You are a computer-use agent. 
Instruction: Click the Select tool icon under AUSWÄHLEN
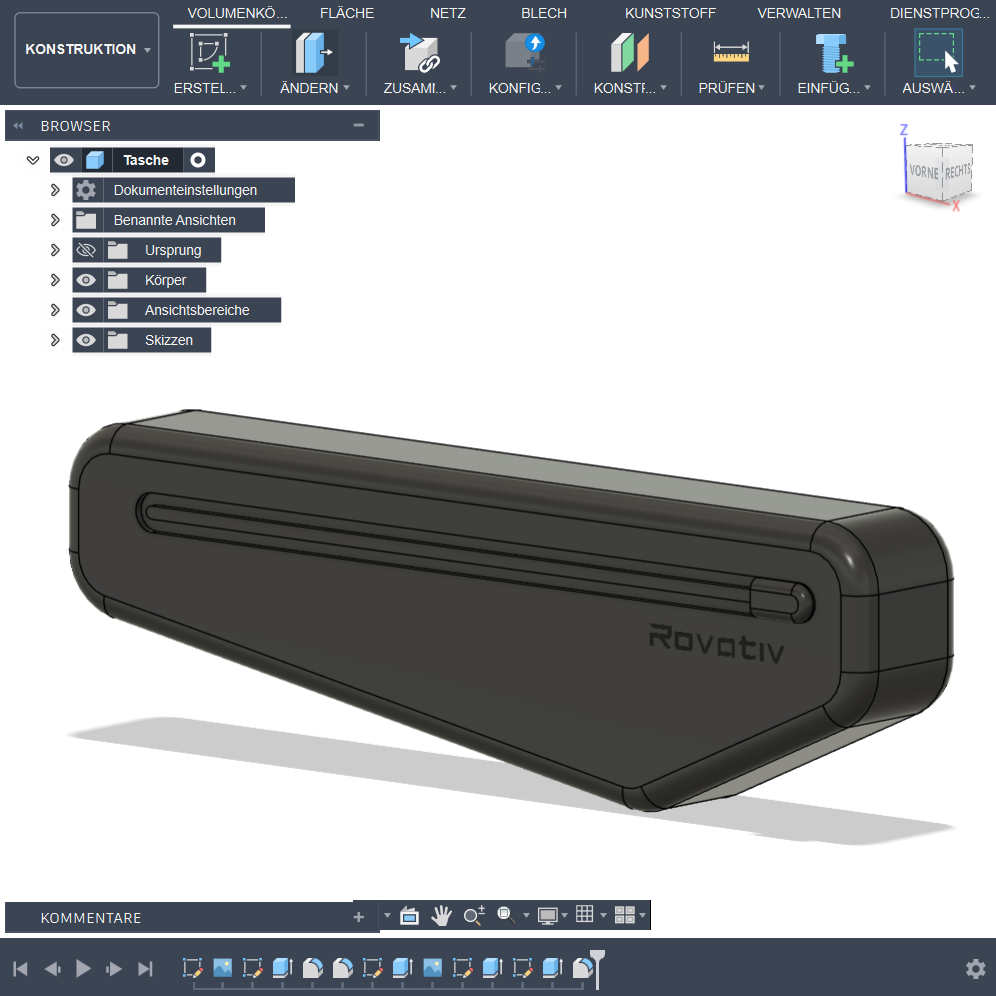tap(938, 52)
